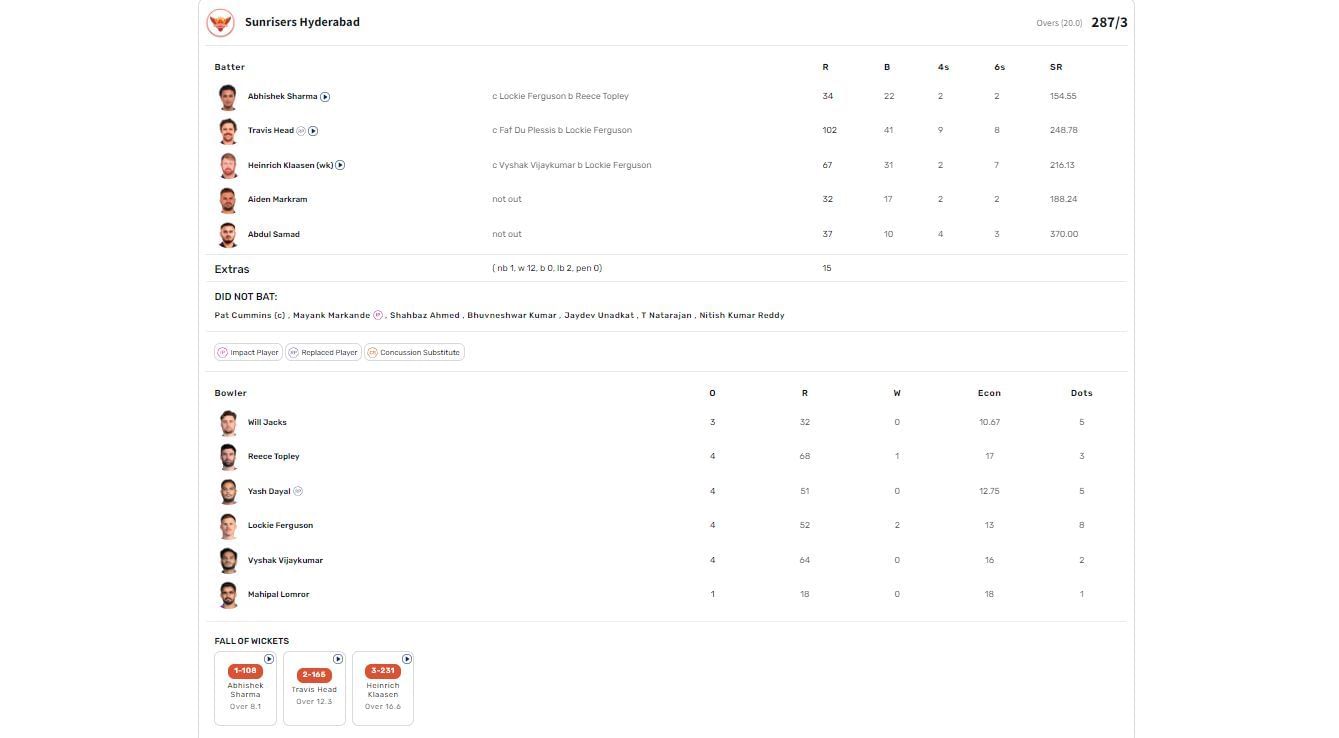Click Sunrisers Hyderabad team name heading
The height and width of the screenshot is (738, 1339).
pos(302,22)
